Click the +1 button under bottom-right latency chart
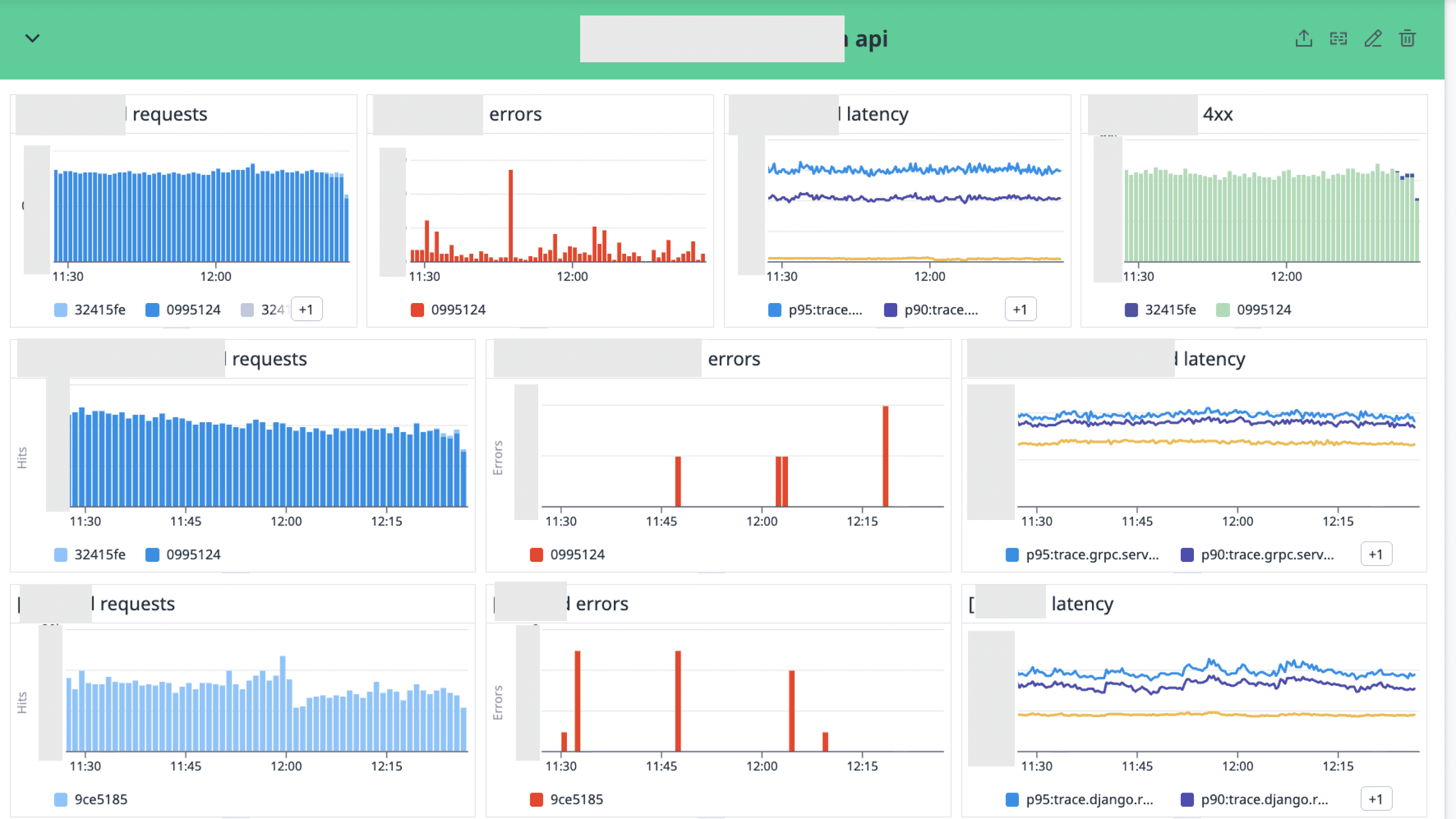1456x819 pixels. 1377,799
